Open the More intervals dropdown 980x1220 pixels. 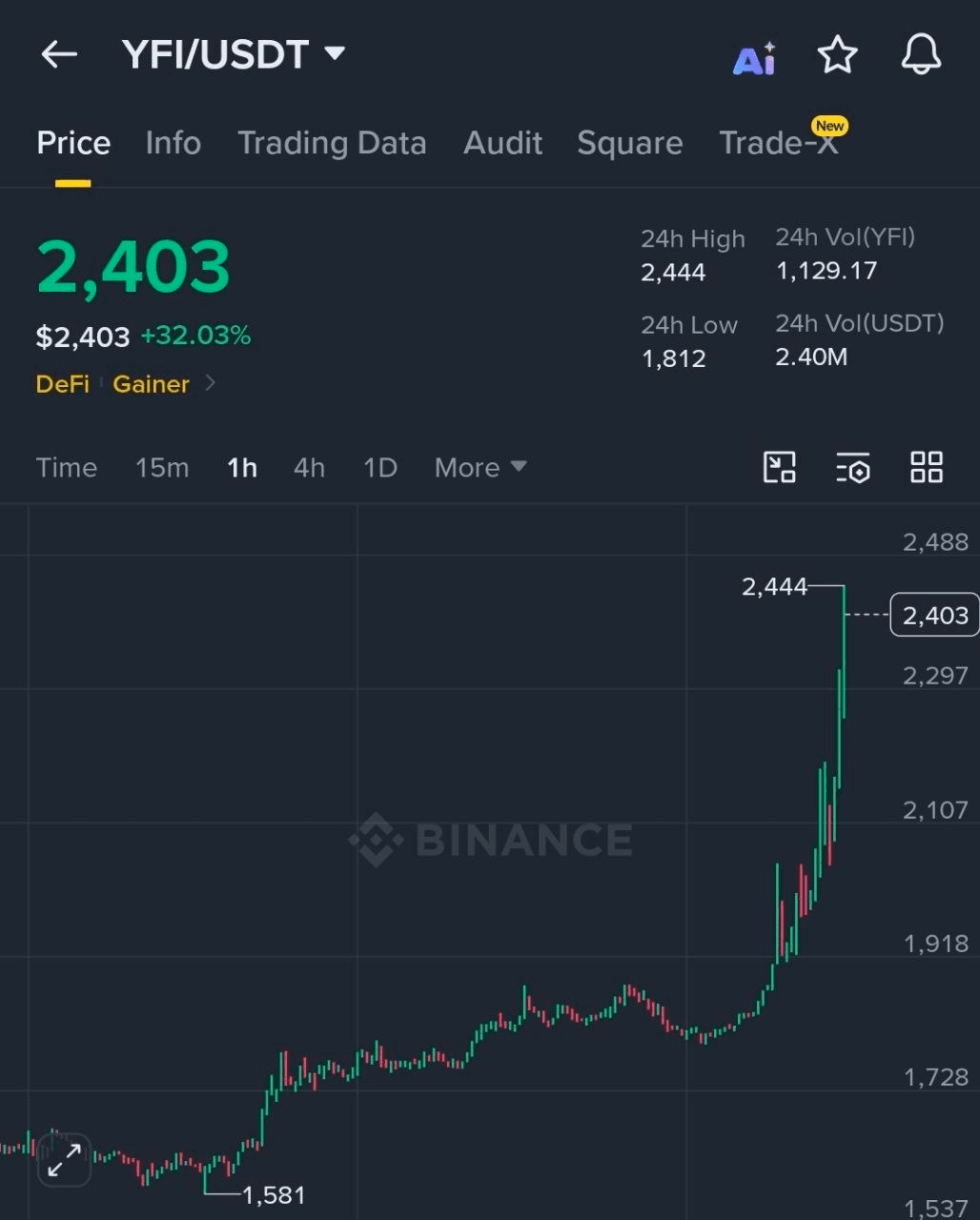coord(480,468)
